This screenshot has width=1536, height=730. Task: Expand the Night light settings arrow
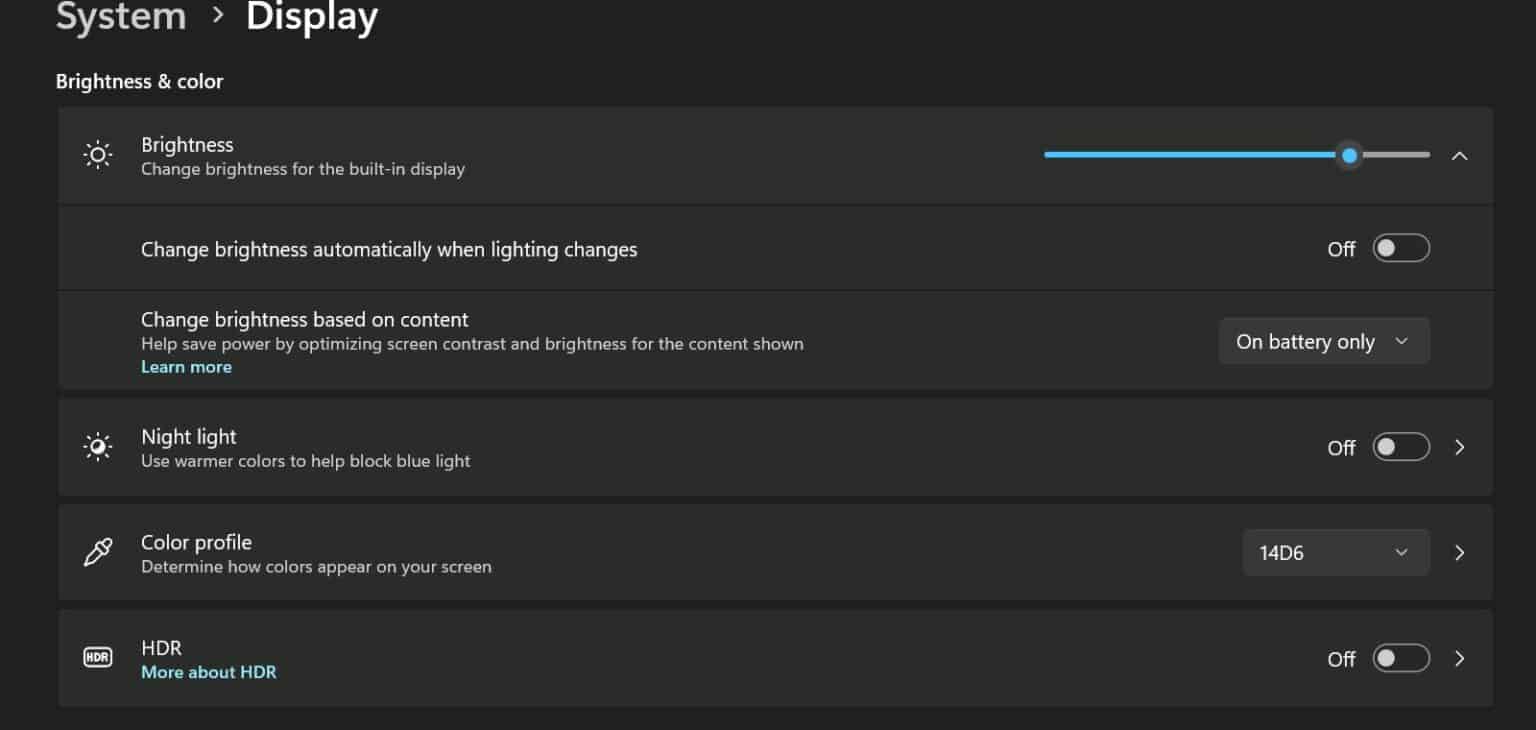[x=1460, y=447]
